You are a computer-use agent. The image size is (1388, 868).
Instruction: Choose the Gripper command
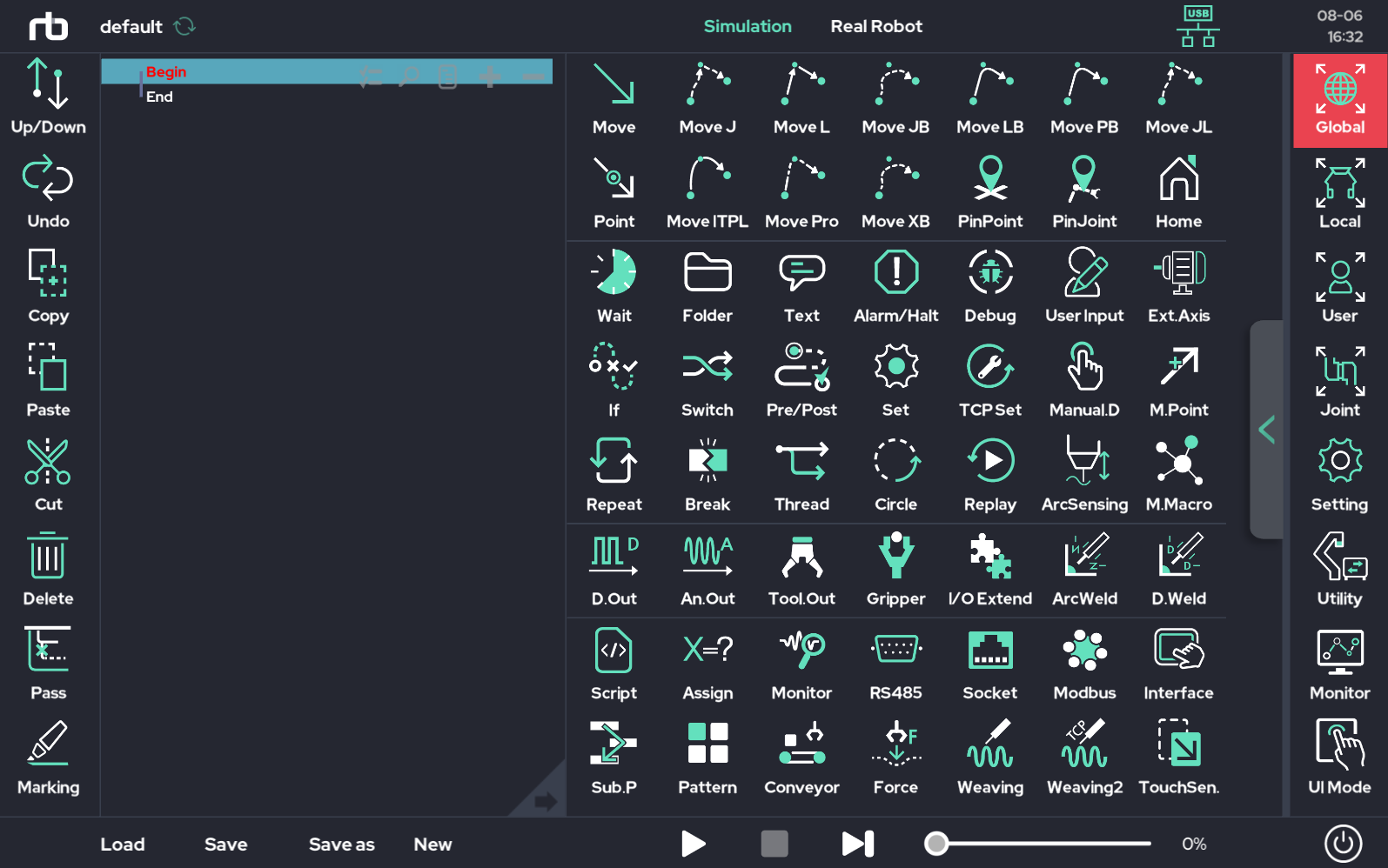coord(895,569)
